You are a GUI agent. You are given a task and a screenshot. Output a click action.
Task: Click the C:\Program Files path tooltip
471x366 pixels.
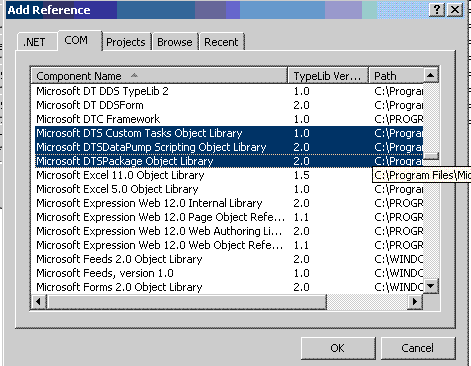pos(422,175)
